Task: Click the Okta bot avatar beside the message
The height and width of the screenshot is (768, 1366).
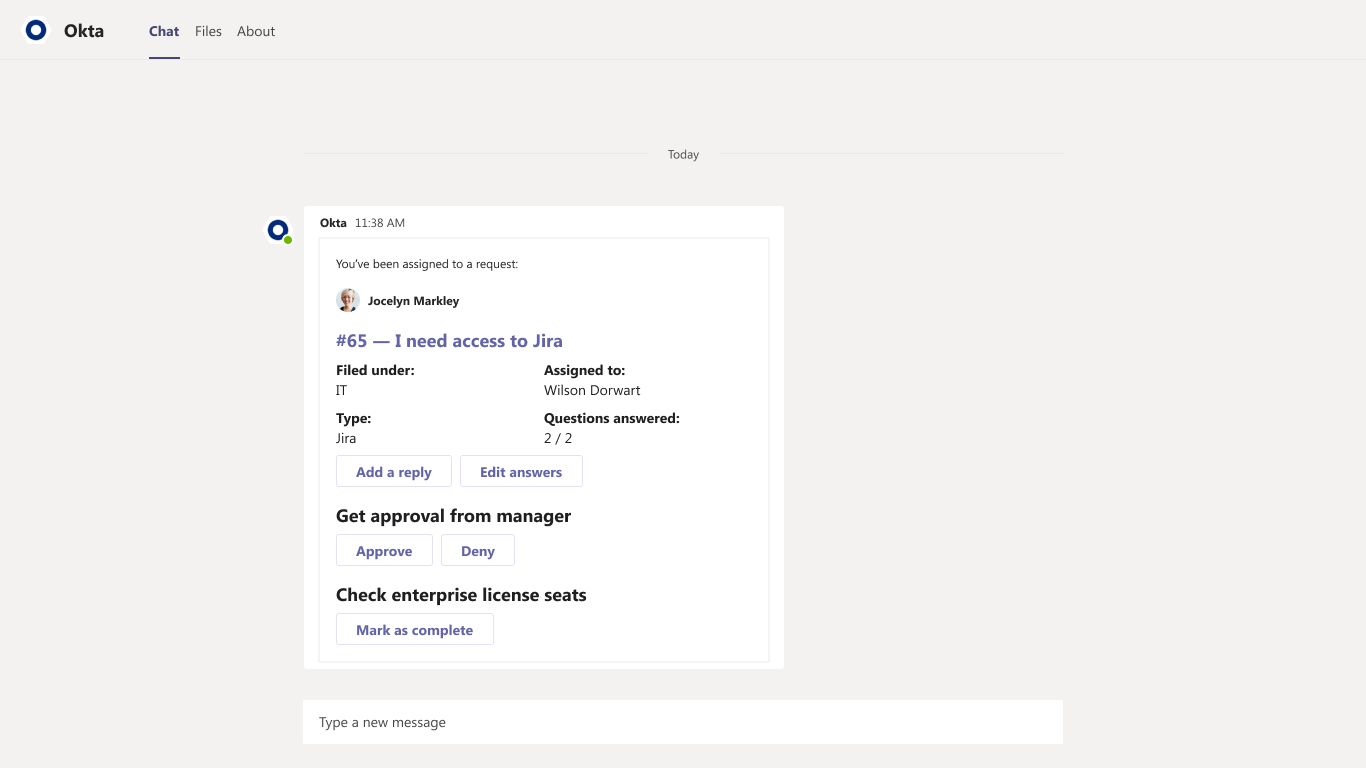Action: click(x=278, y=230)
